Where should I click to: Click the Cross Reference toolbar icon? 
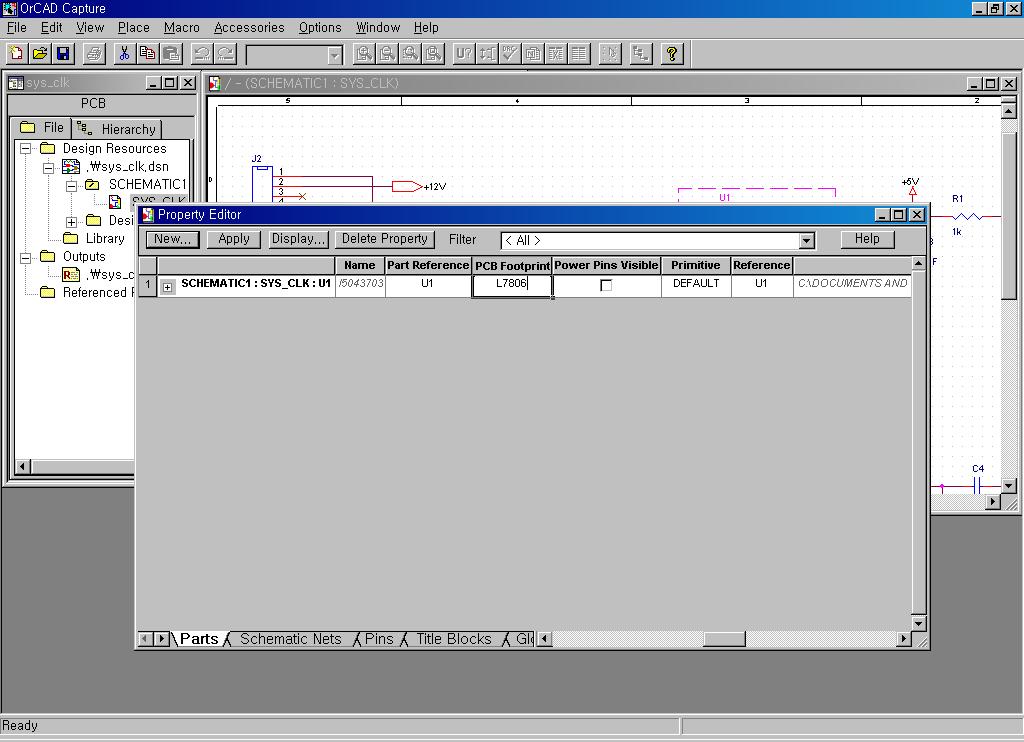pos(556,54)
